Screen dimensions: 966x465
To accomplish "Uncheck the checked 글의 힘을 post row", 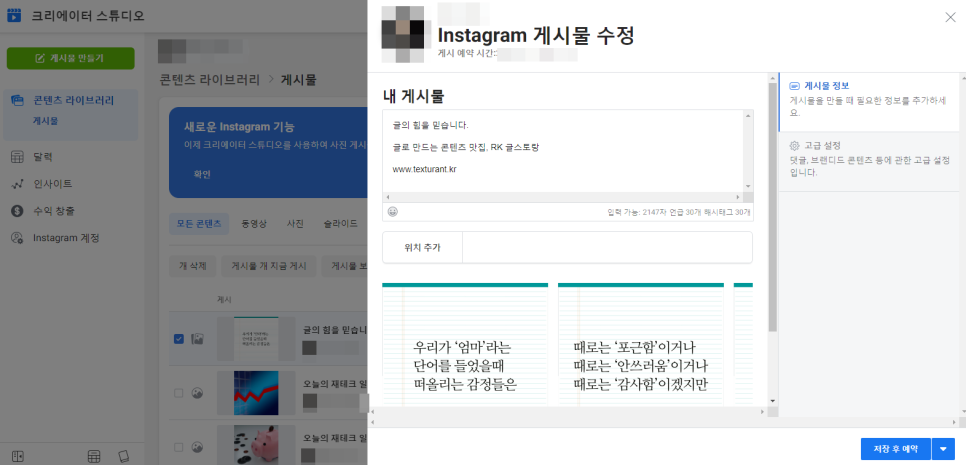I will coord(179,338).
